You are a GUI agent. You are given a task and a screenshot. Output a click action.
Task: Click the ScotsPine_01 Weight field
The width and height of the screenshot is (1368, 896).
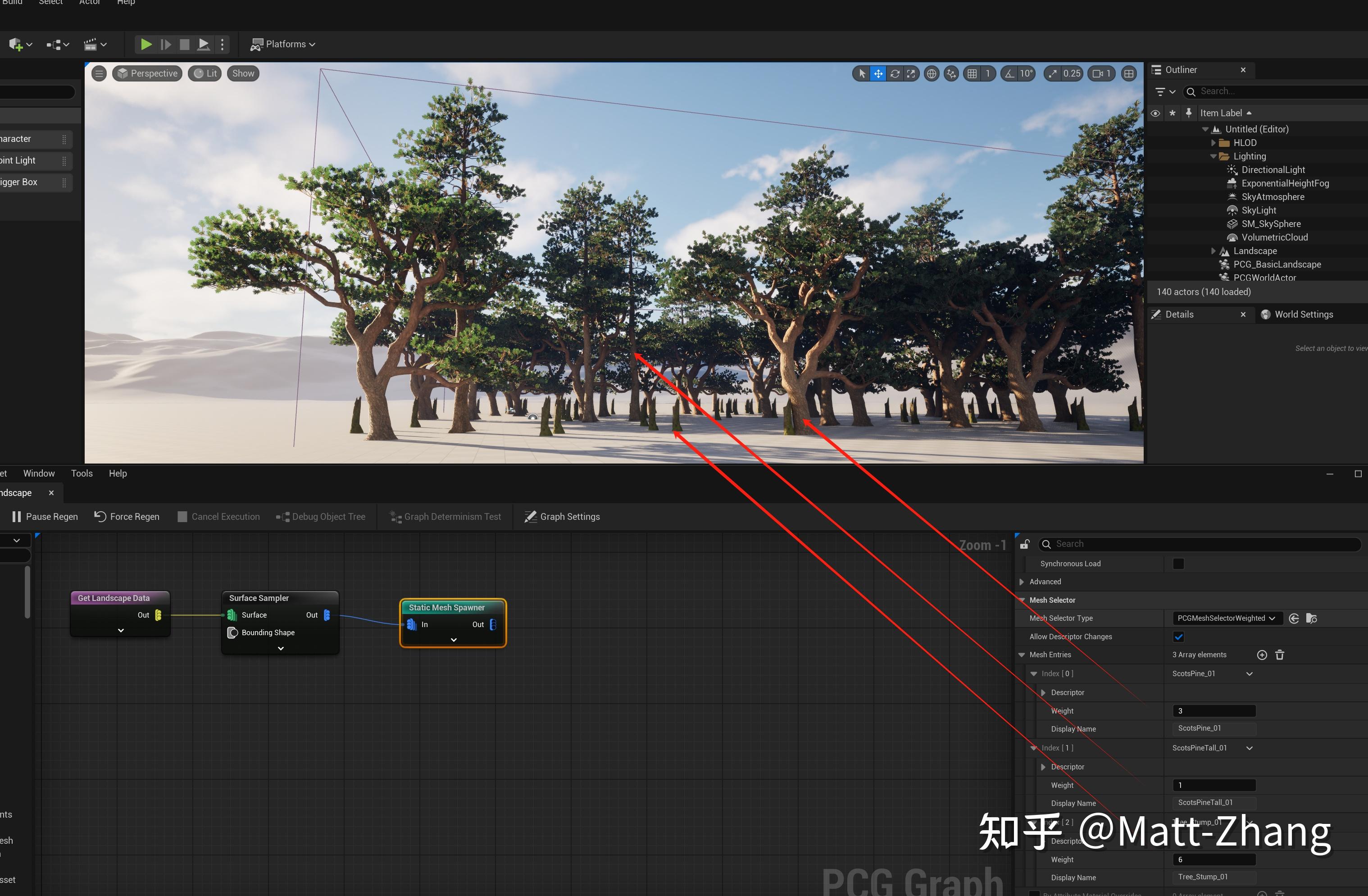[1214, 711]
